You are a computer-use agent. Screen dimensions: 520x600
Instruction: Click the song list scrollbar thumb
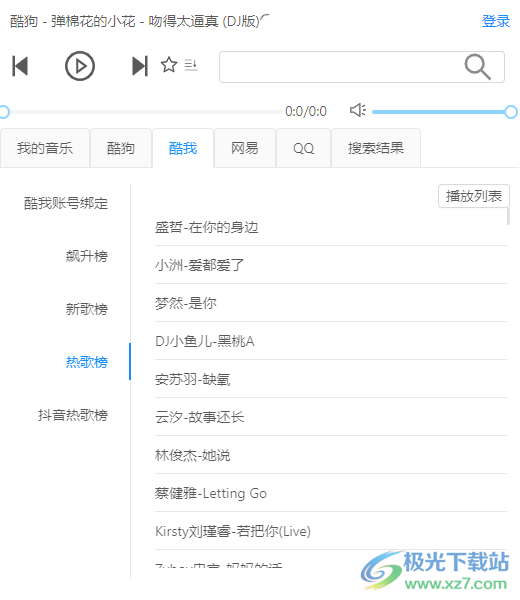(509, 216)
